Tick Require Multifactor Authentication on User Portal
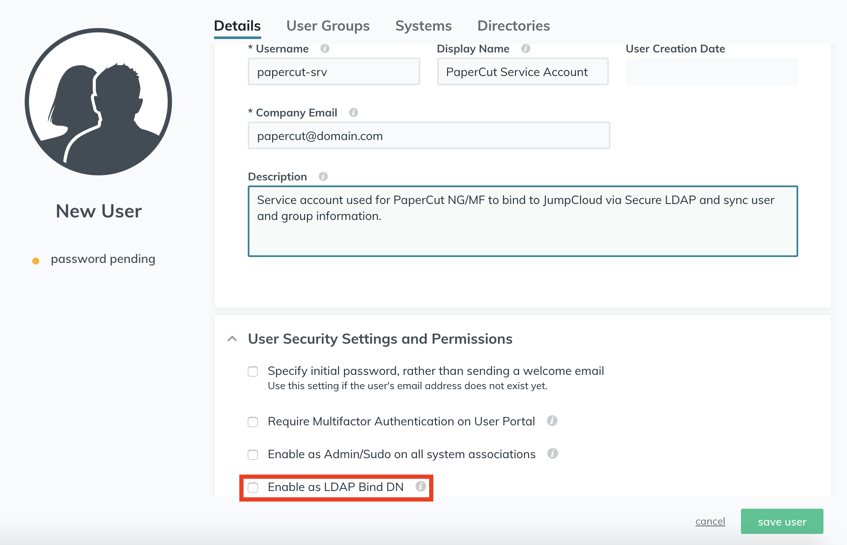 (253, 422)
